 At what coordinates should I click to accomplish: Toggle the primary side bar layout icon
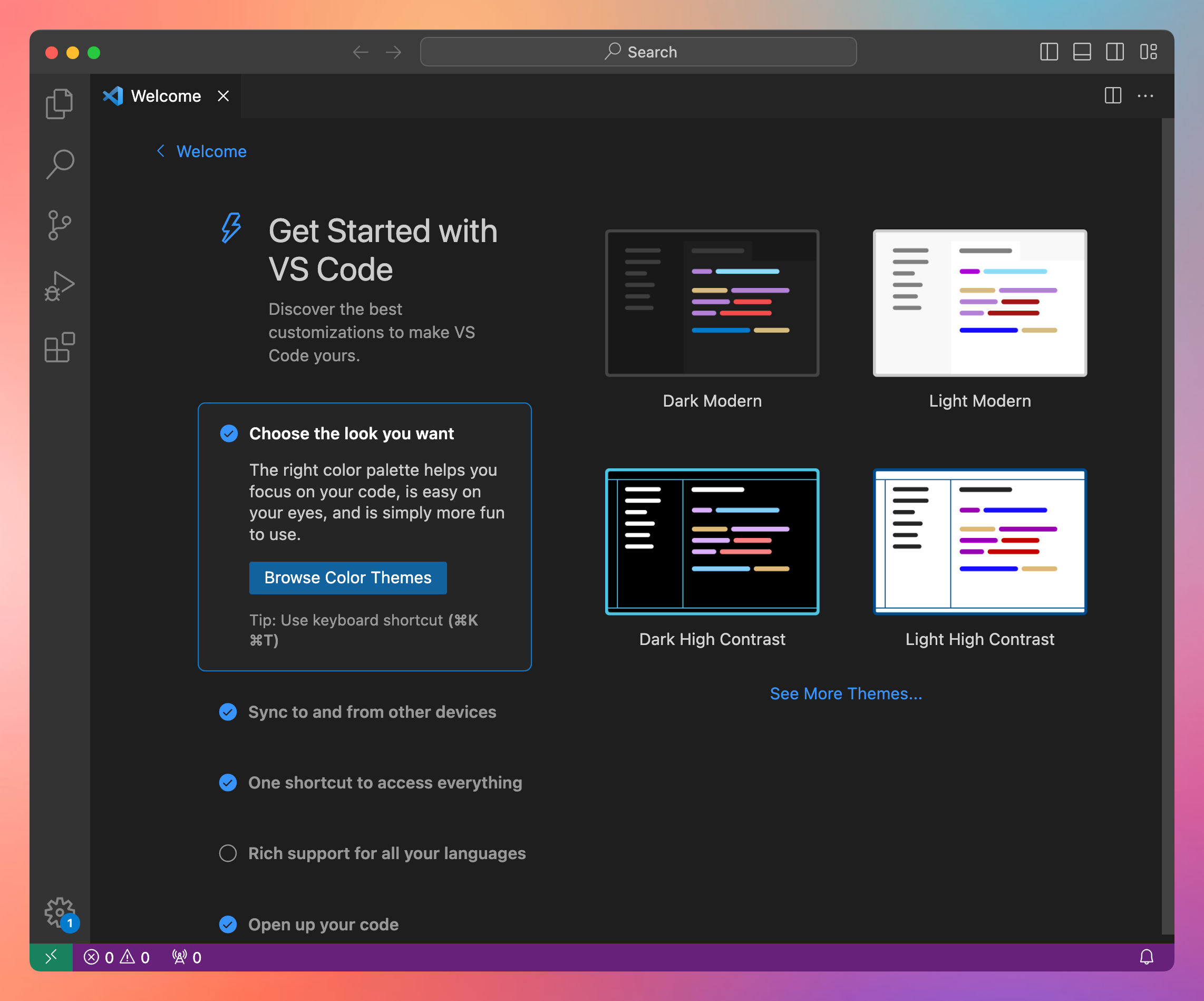tap(1048, 52)
